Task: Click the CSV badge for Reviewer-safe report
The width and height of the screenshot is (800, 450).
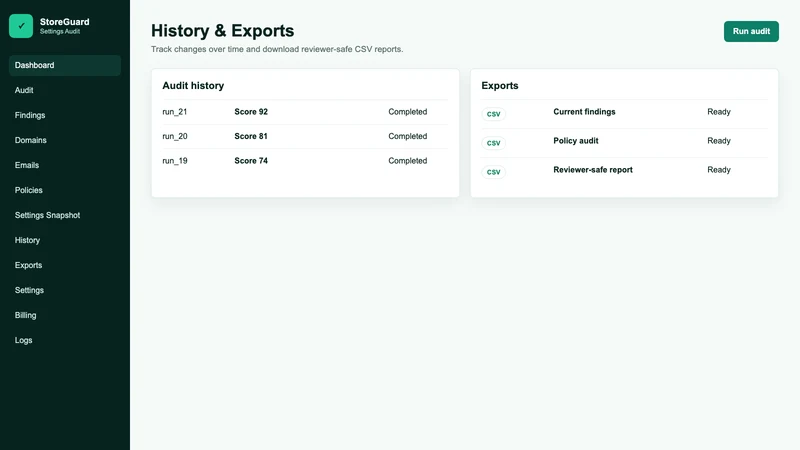Action: click(493, 172)
